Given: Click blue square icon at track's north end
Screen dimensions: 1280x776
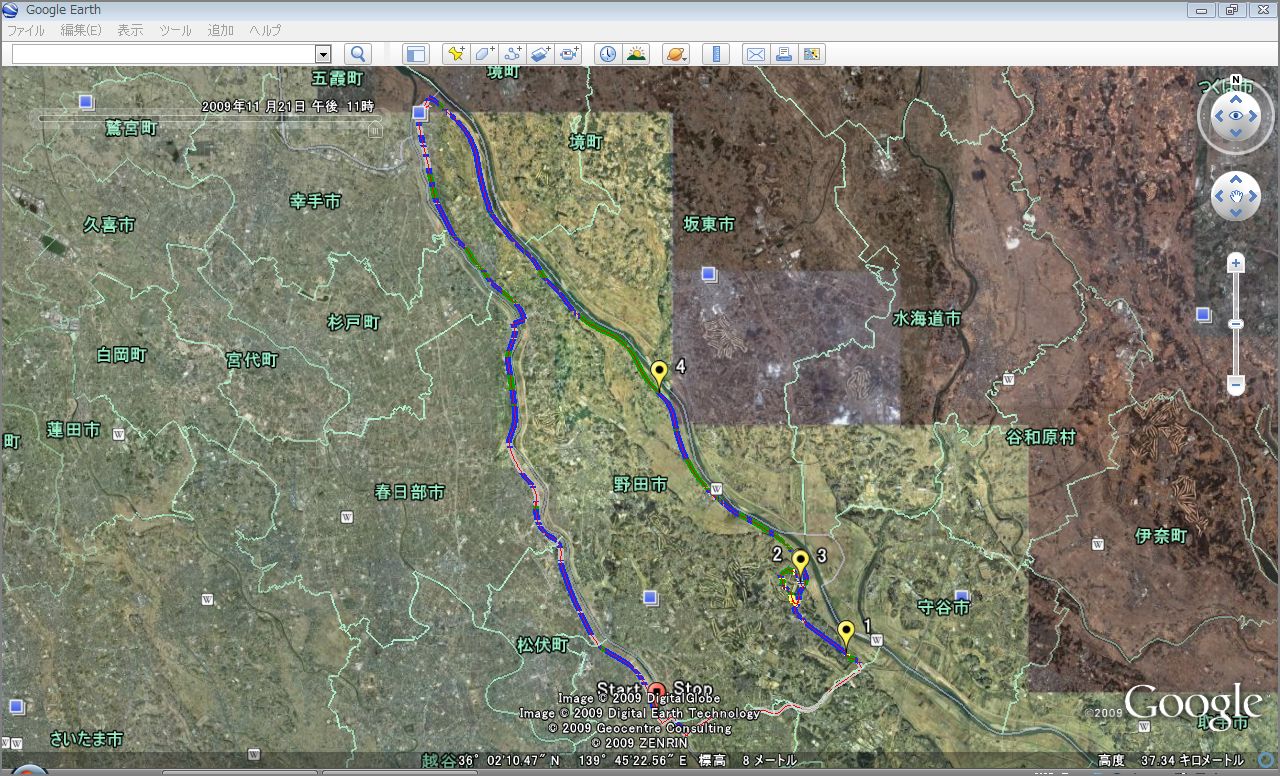Looking at the screenshot, I should (420, 114).
